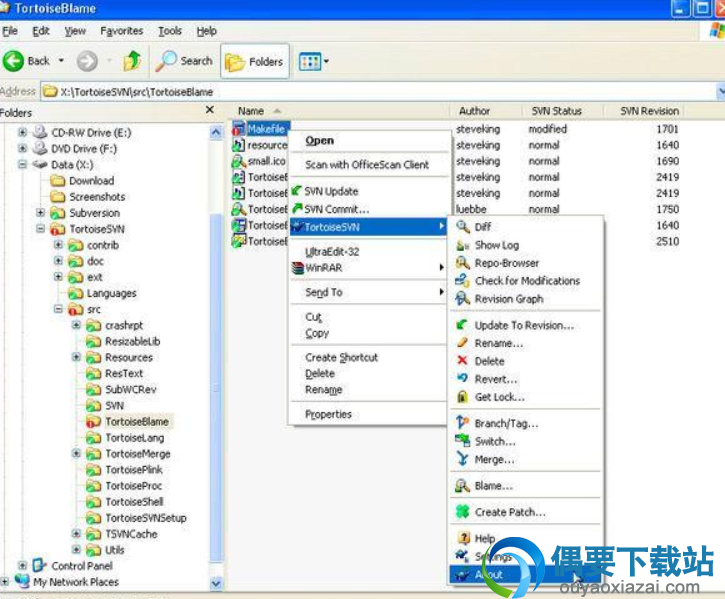Open the Tools menu

(170, 31)
